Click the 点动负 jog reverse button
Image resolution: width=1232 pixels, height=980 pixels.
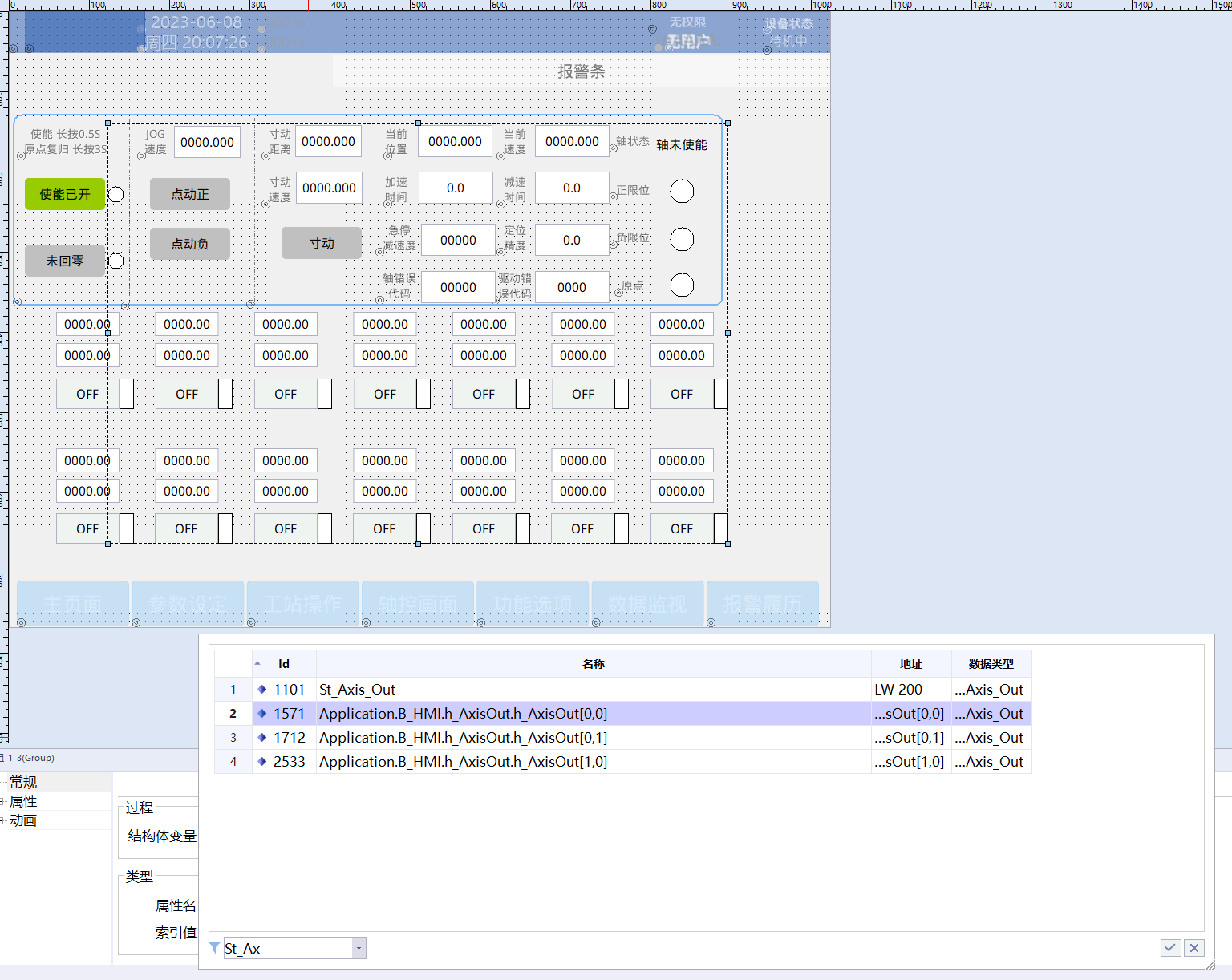190,244
